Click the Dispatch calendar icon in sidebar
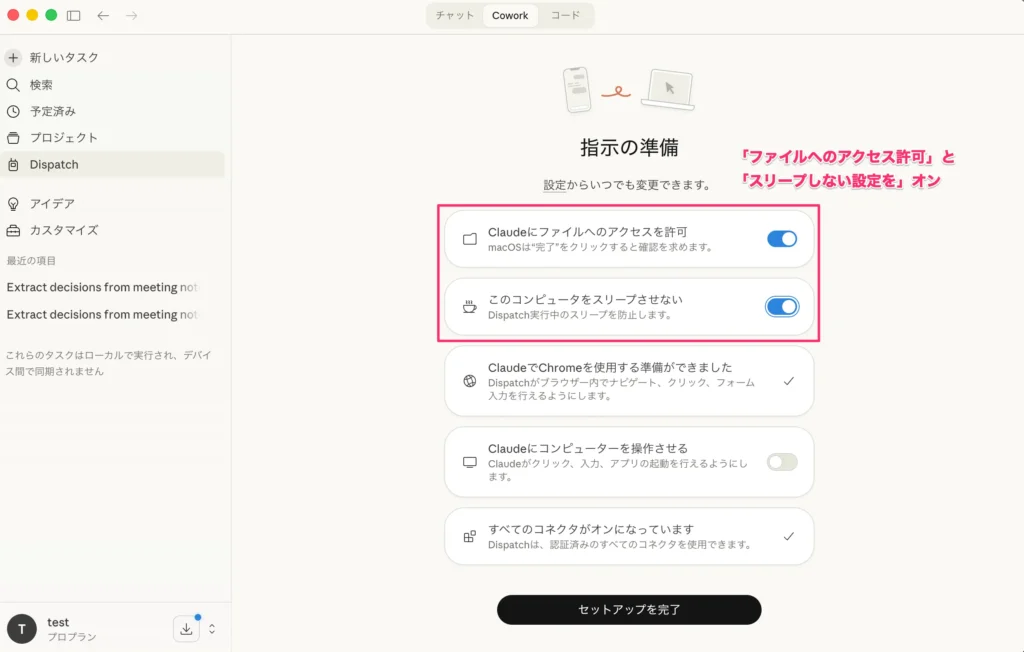 point(13,165)
